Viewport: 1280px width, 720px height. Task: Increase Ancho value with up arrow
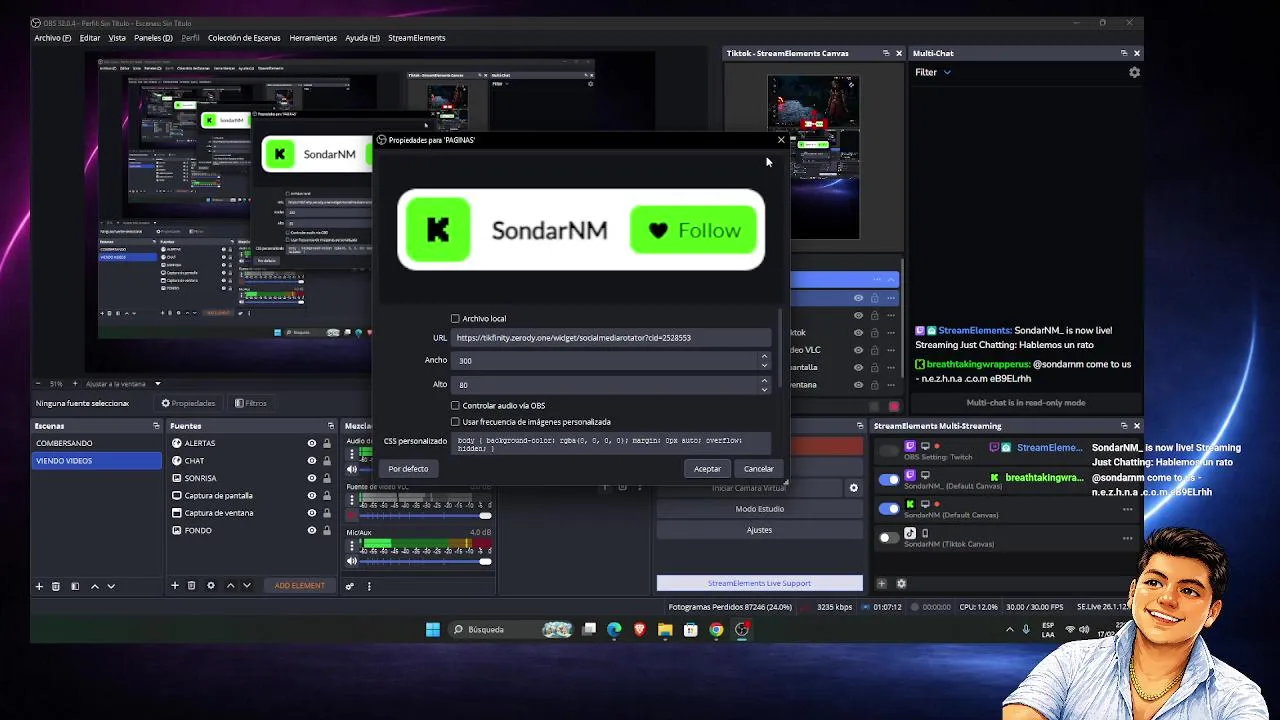pyautogui.click(x=764, y=356)
